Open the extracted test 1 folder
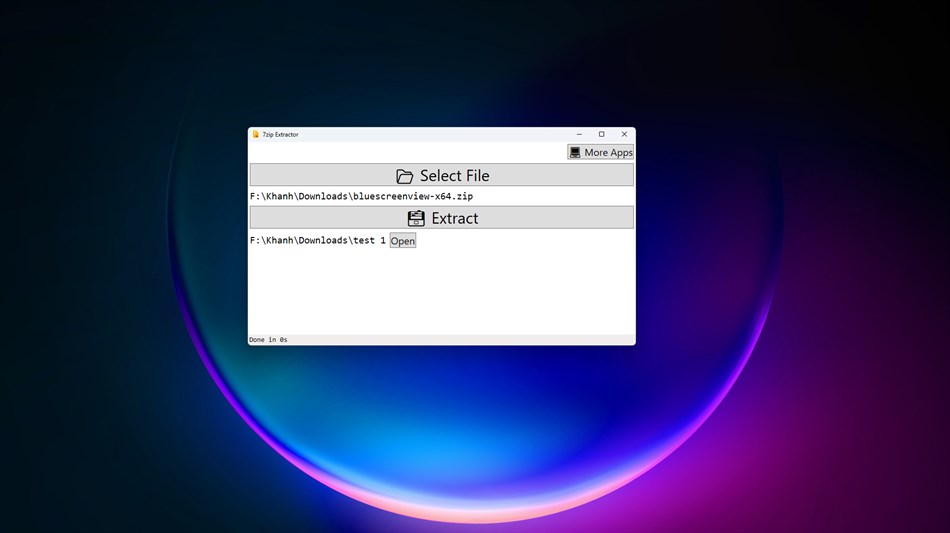The height and width of the screenshot is (533, 950). [403, 240]
